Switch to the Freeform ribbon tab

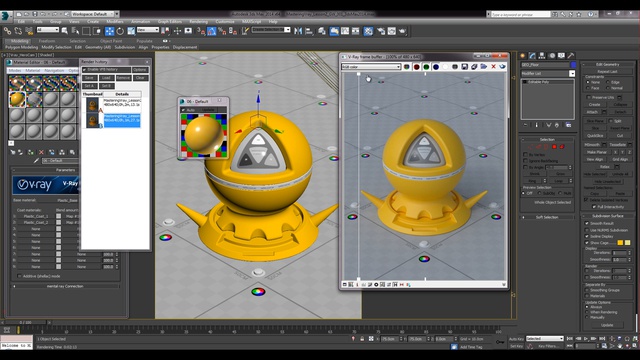[x=47, y=41]
